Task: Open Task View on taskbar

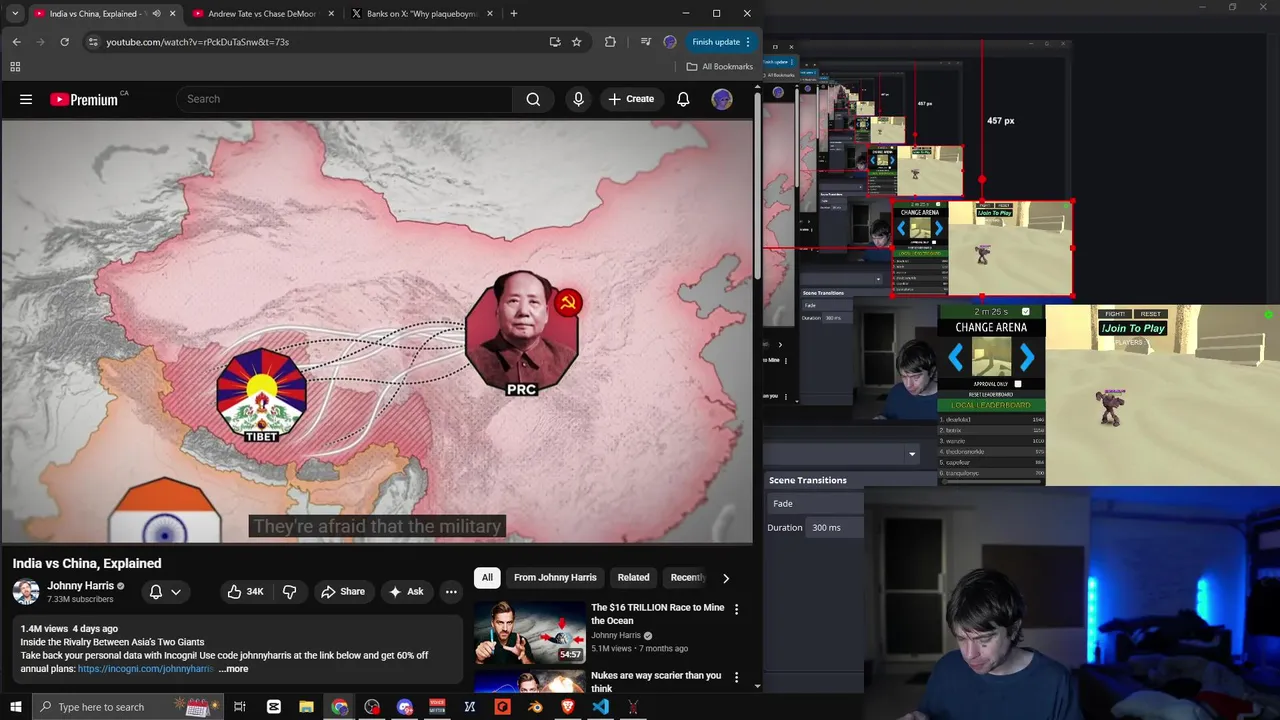Action: point(240,707)
